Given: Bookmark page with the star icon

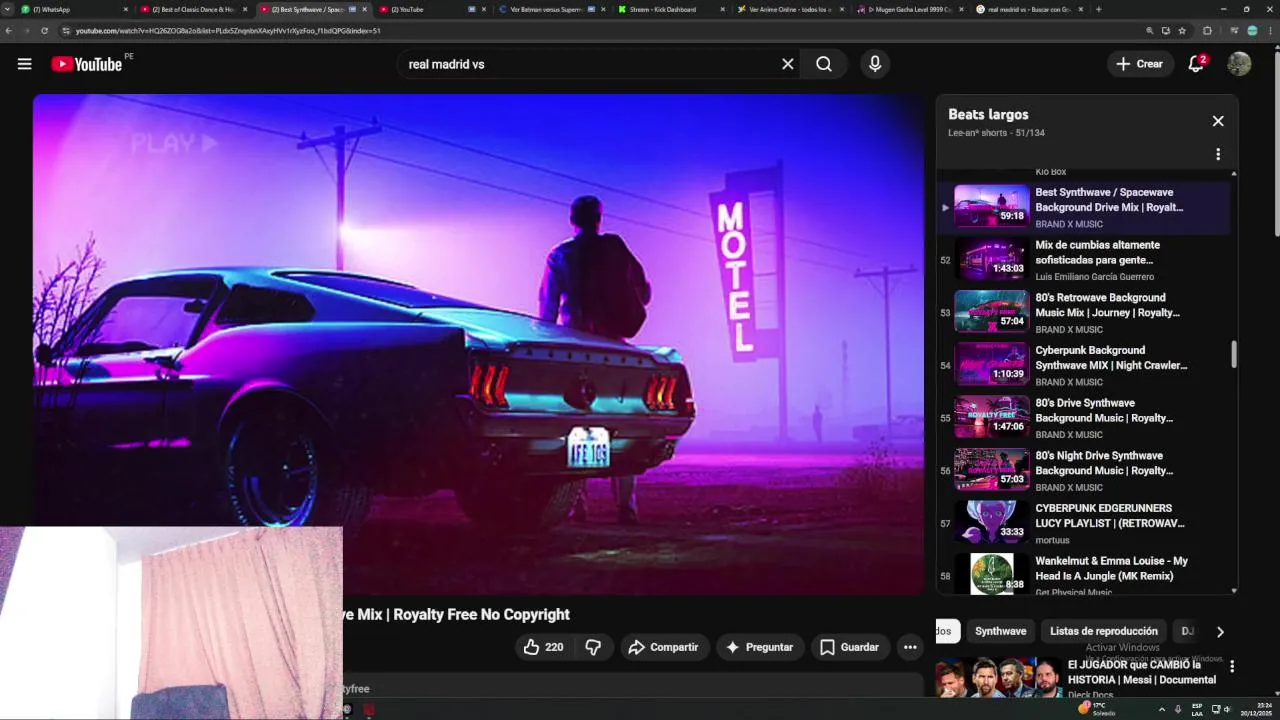Looking at the screenshot, I should (x=1182, y=31).
